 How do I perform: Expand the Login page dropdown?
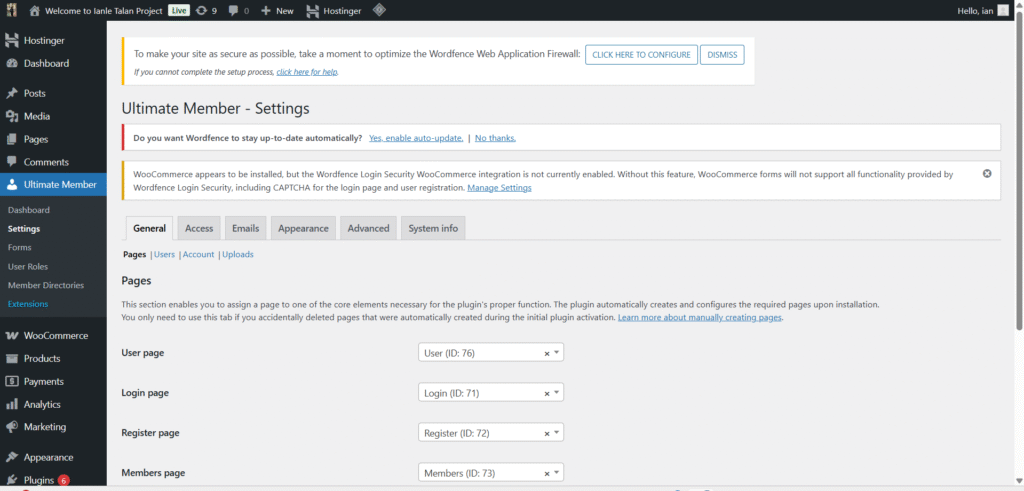(x=556, y=393)
